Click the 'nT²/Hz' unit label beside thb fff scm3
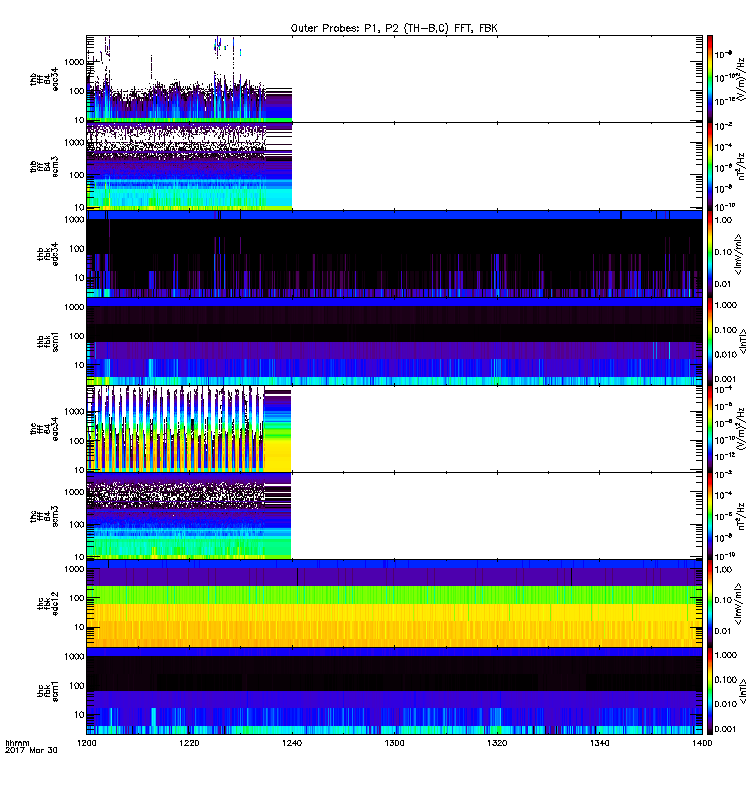This screenshot has width=750, height=800. point(741,166)
